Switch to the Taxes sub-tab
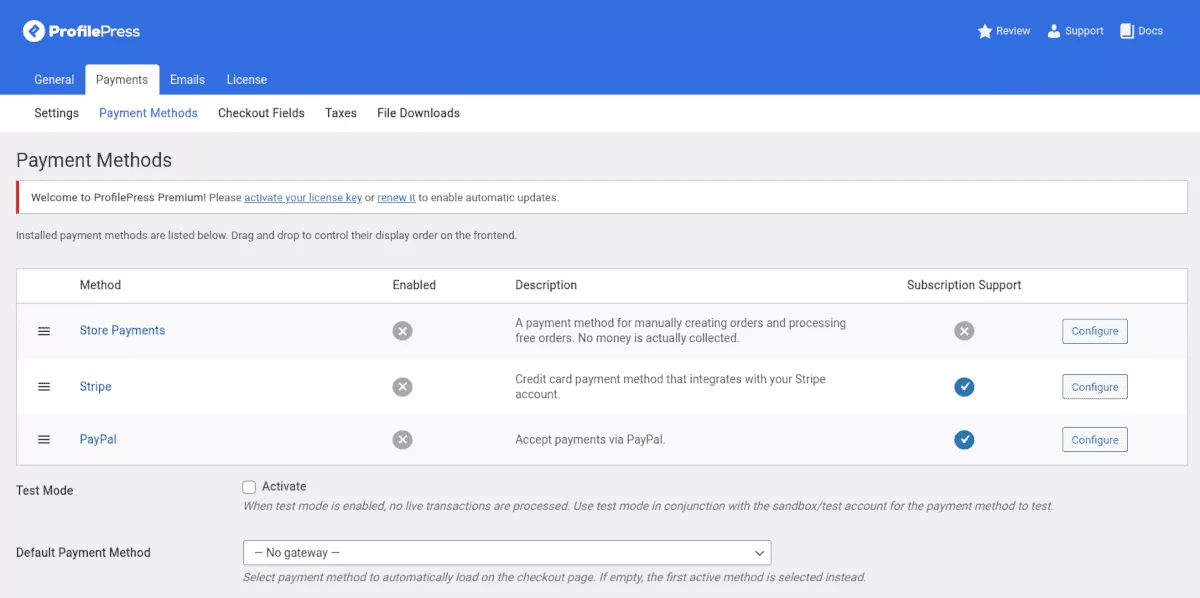Screen dimensions: 1200x598 pos(341,113)
